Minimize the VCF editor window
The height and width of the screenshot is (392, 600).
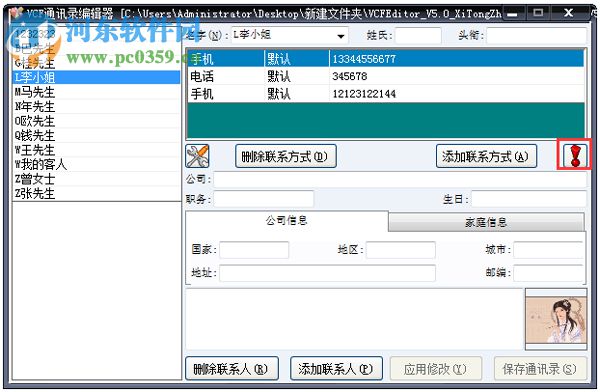tap(513, 13)
